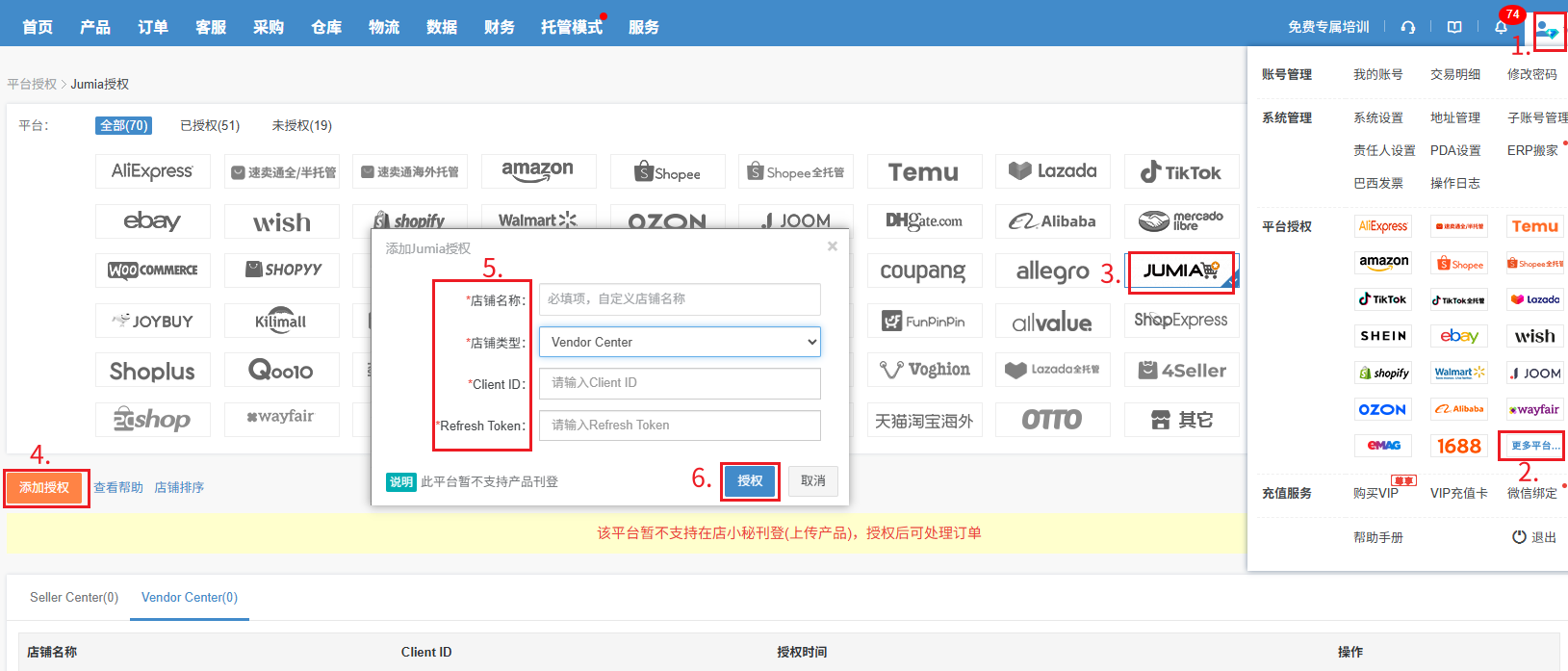The width and height of the screenshot is (1568, 671).
Task: Switch to the Vendor Center(0) tab
Action: 190,597
